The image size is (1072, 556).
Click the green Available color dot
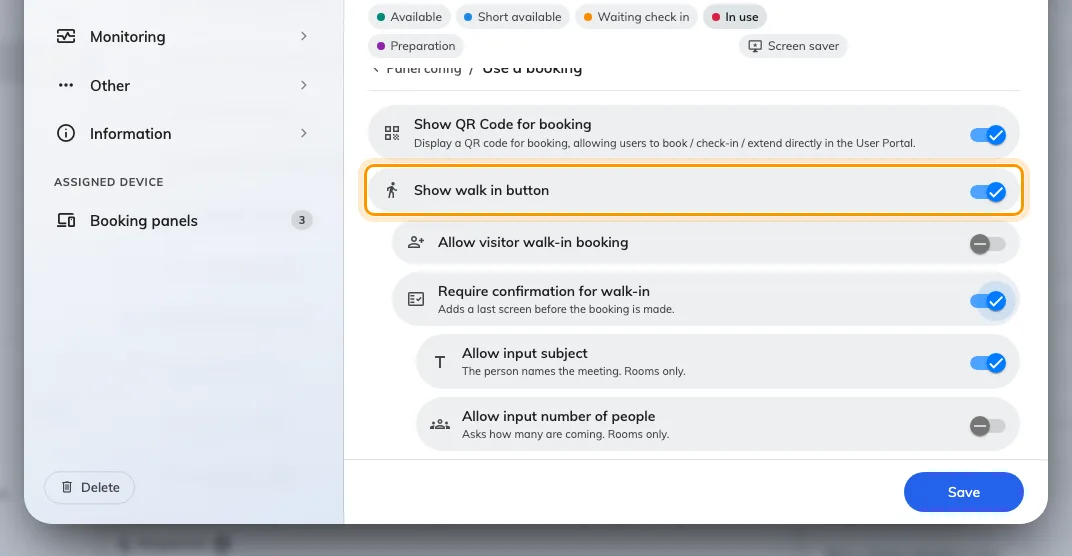point(381,17)
